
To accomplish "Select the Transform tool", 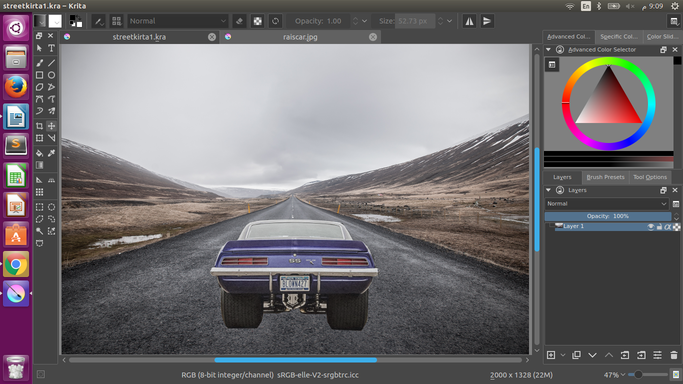I will pos(39,138).
